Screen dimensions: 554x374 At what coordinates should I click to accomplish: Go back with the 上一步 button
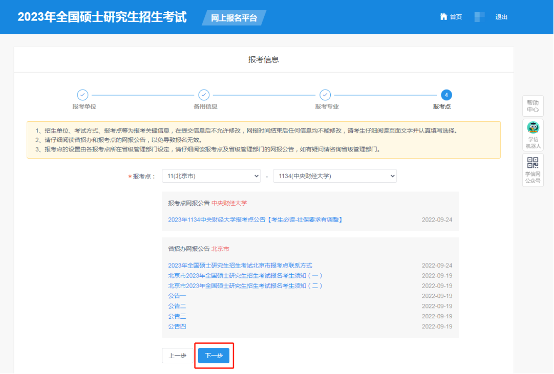pos(177,355)
